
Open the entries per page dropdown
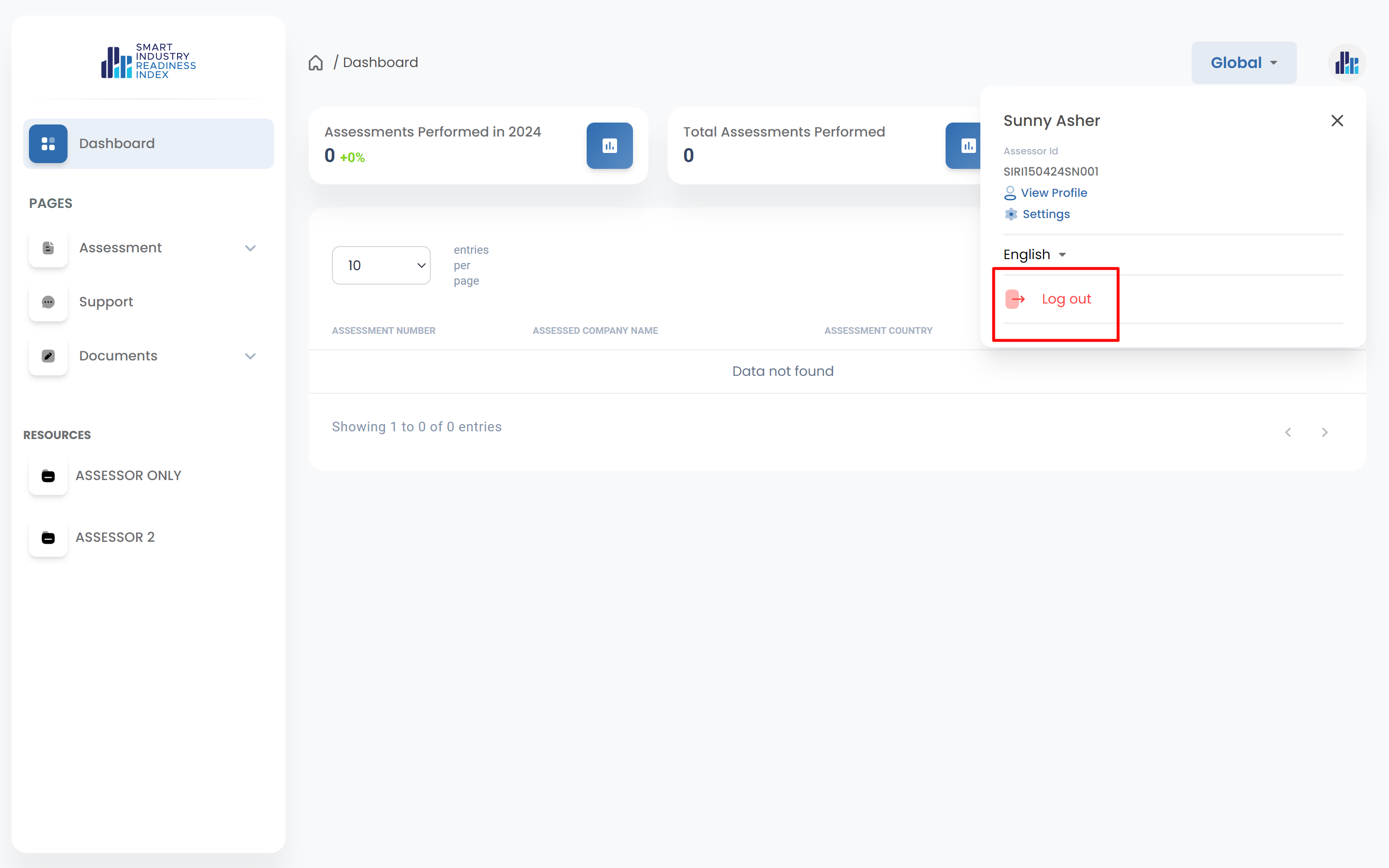pos(381,265)
